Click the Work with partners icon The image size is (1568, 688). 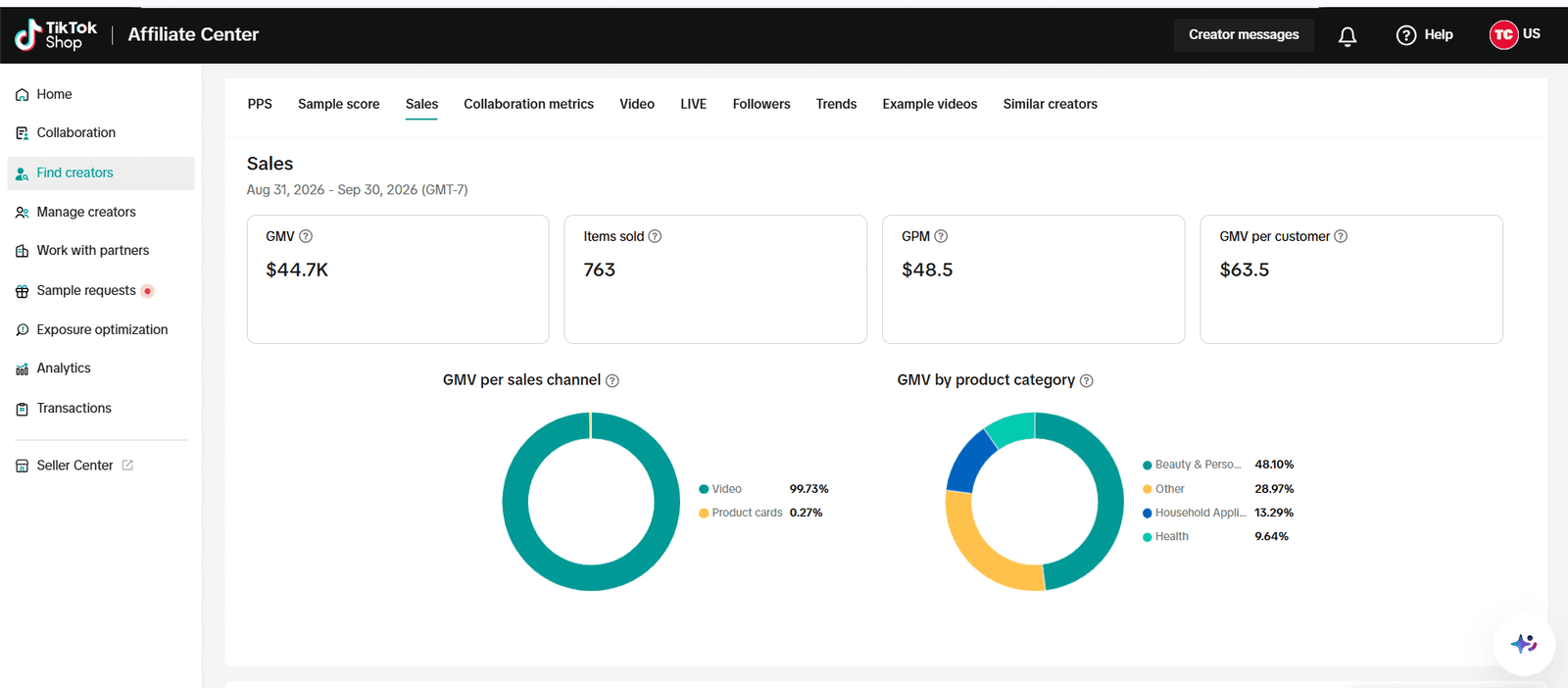pyautogui.click(x=22, y=251)
